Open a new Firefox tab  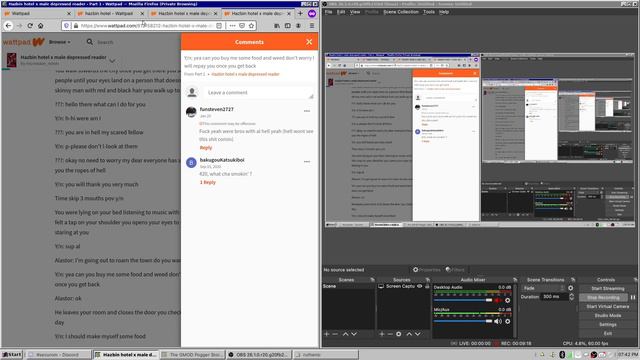click(x=300, y=13)
